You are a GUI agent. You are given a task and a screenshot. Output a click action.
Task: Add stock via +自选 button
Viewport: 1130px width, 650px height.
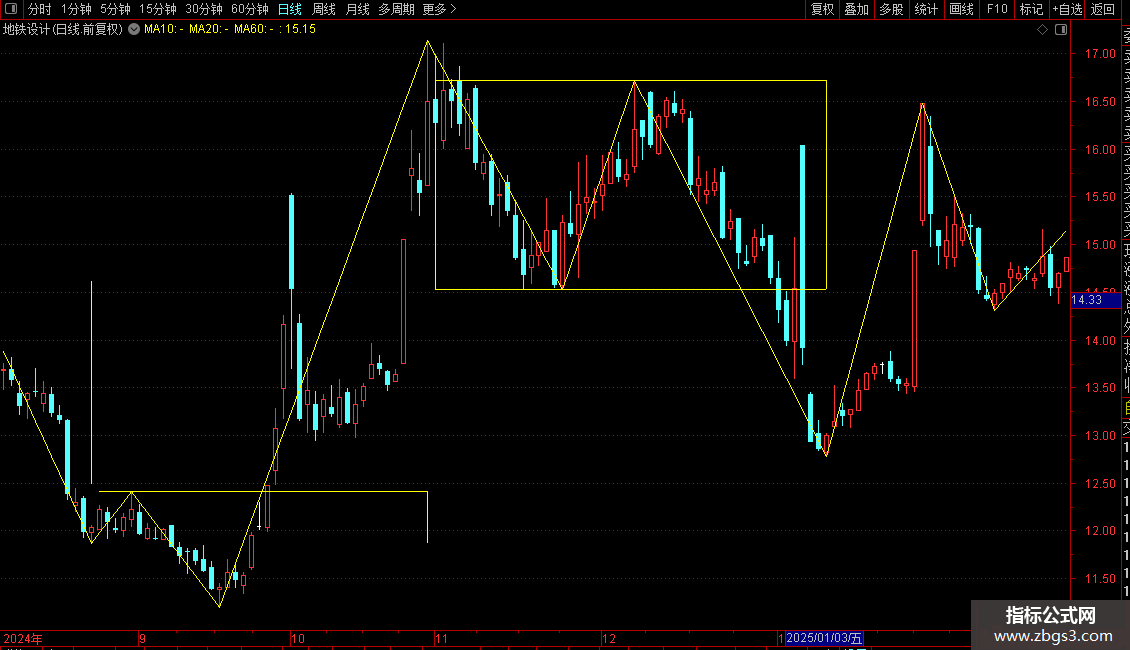1067,9
